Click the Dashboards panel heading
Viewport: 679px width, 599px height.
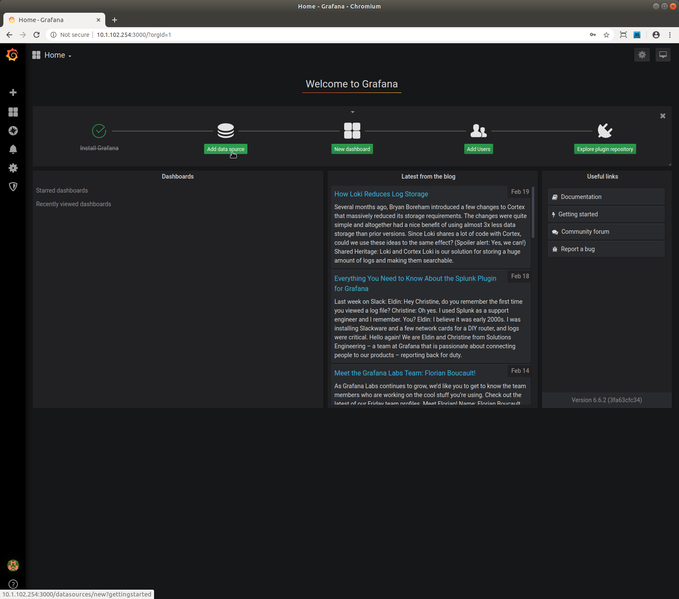click(x=178, y=176)
